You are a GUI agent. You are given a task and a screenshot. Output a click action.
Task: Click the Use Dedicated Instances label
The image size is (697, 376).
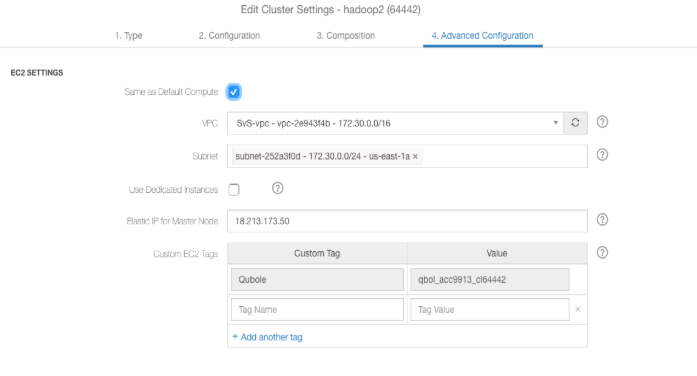click(x=173, y=190)
